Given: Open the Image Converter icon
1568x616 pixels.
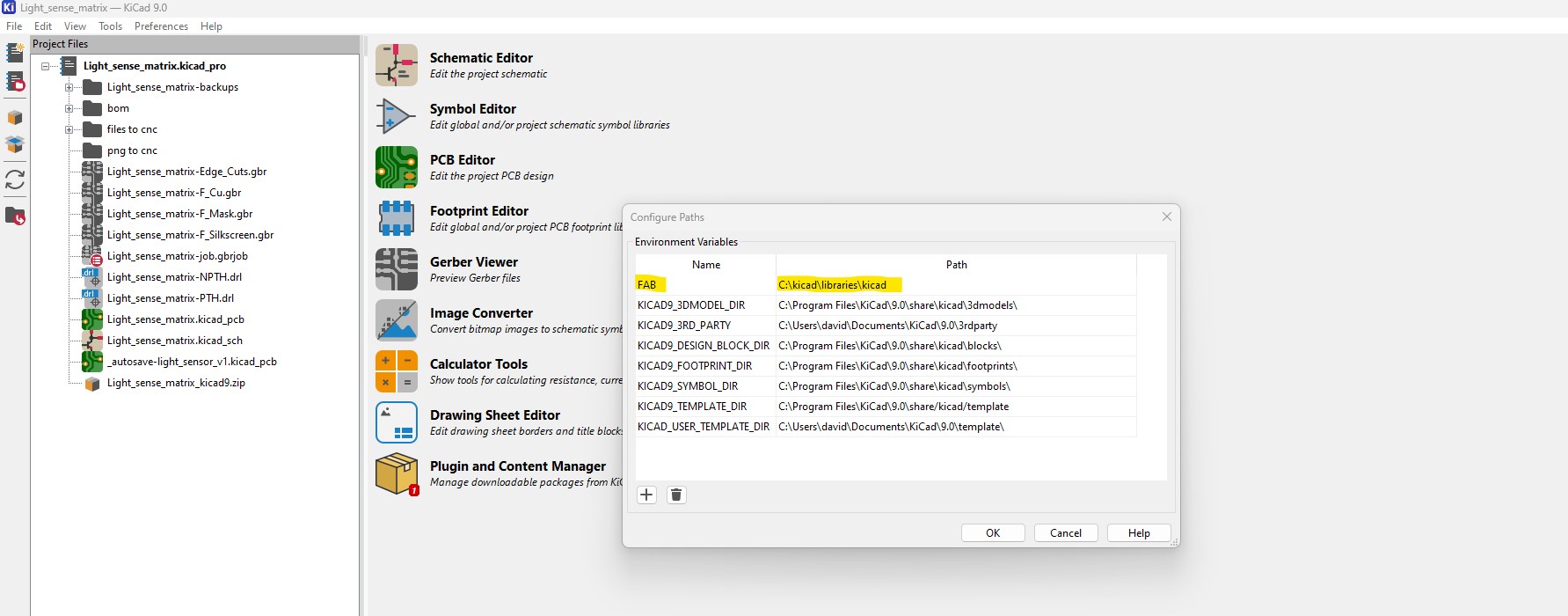Looking at the screenshot, I should click(x=397, y=320).
